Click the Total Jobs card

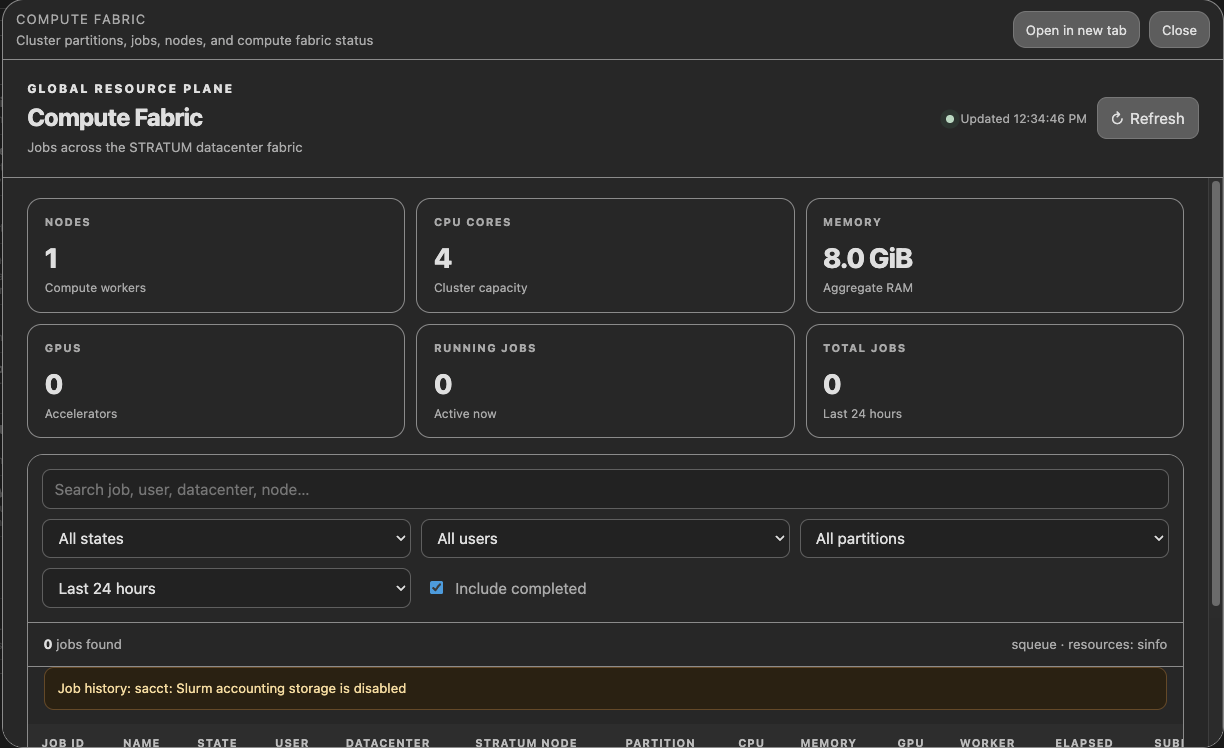[x=994, y=381]
